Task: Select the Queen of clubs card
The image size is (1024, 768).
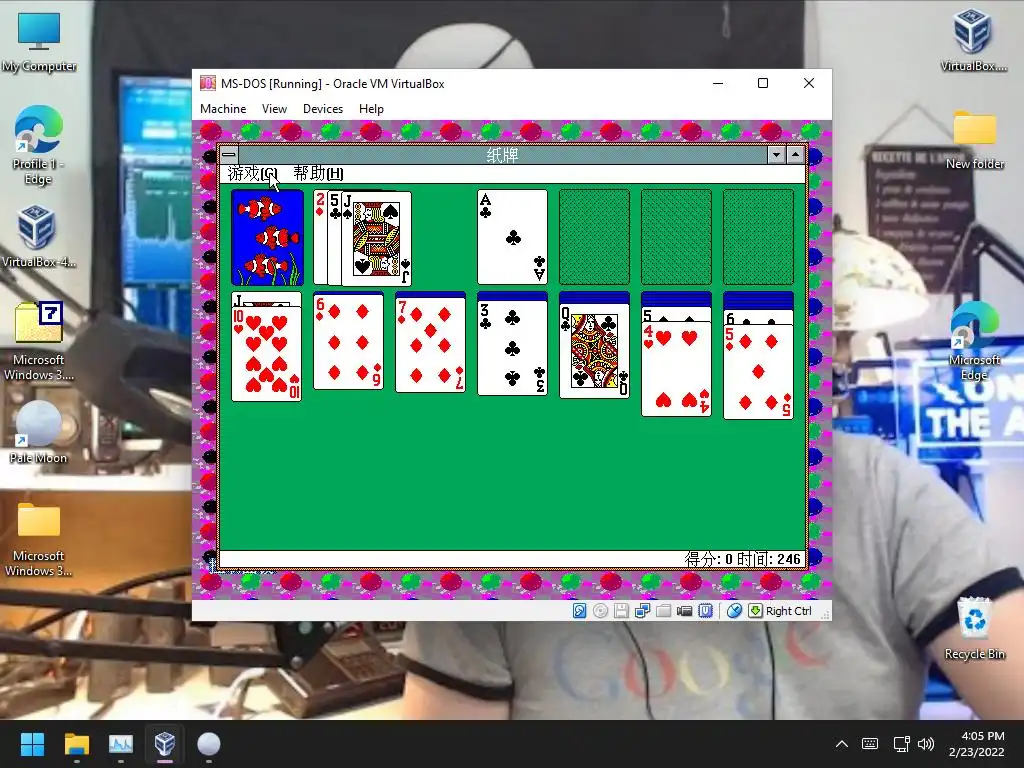Action: [594, 351]
